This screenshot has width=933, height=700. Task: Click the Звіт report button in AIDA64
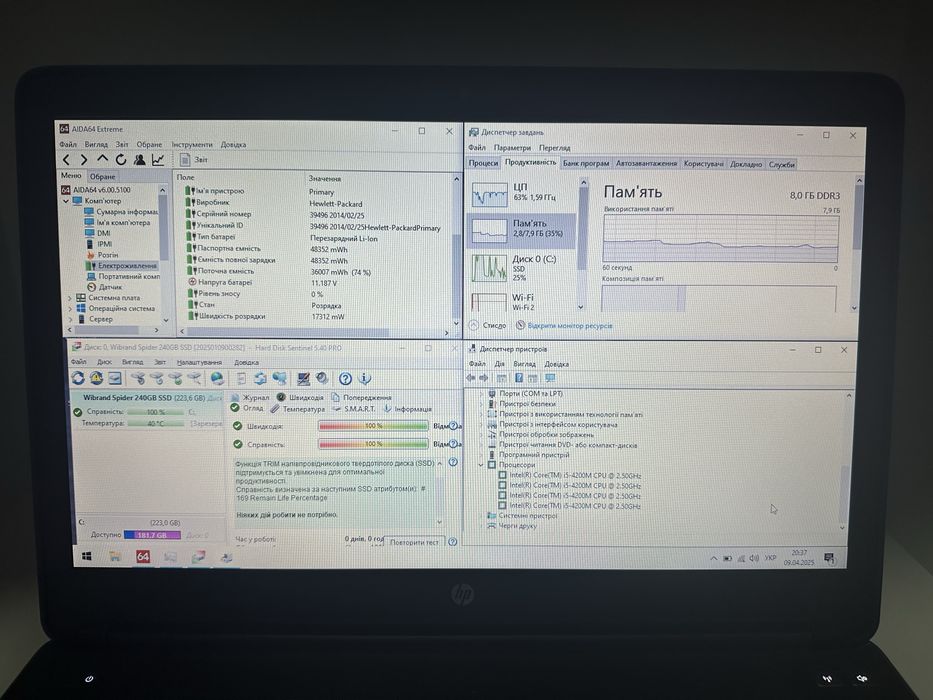point(194,160)
